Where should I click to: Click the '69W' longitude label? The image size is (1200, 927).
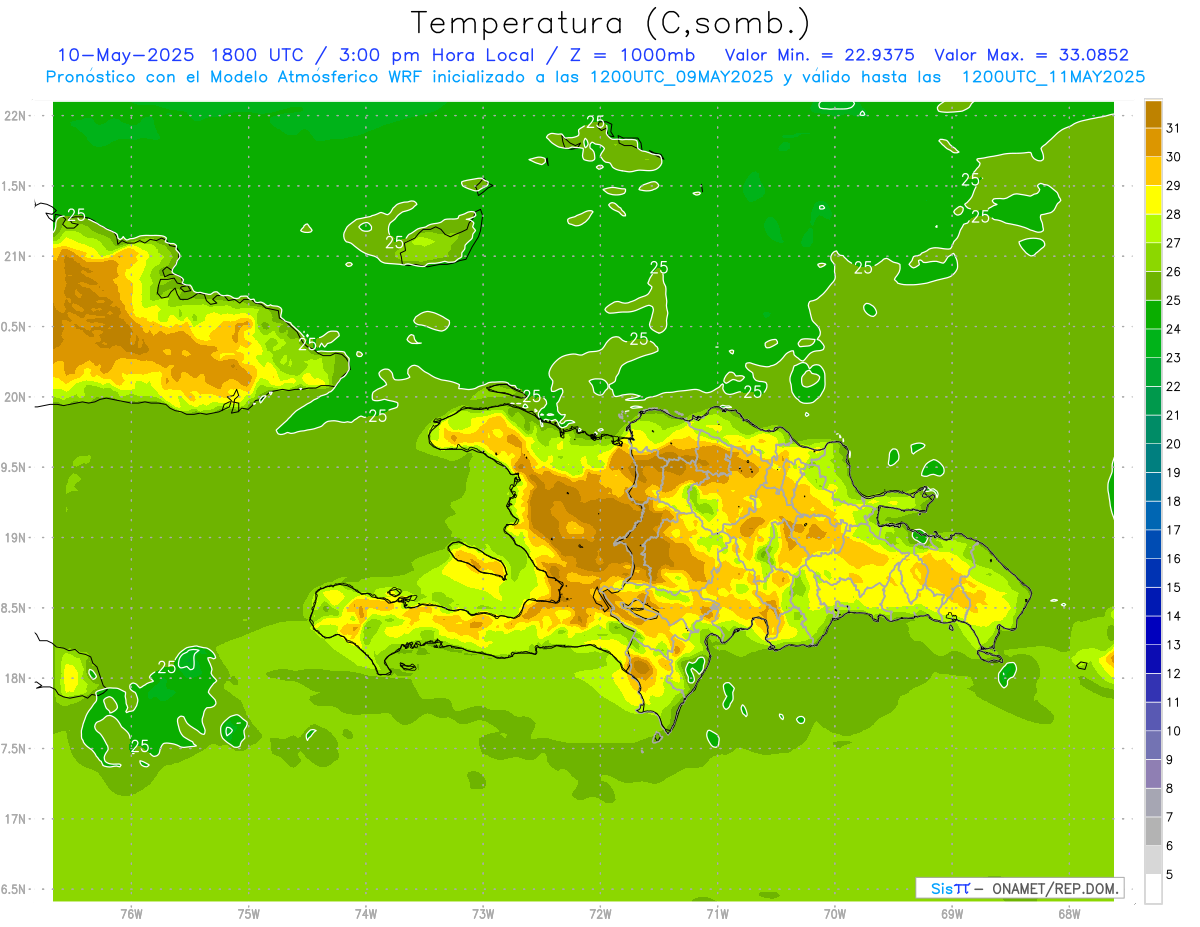pyautogui.click(x=952, y=914)
